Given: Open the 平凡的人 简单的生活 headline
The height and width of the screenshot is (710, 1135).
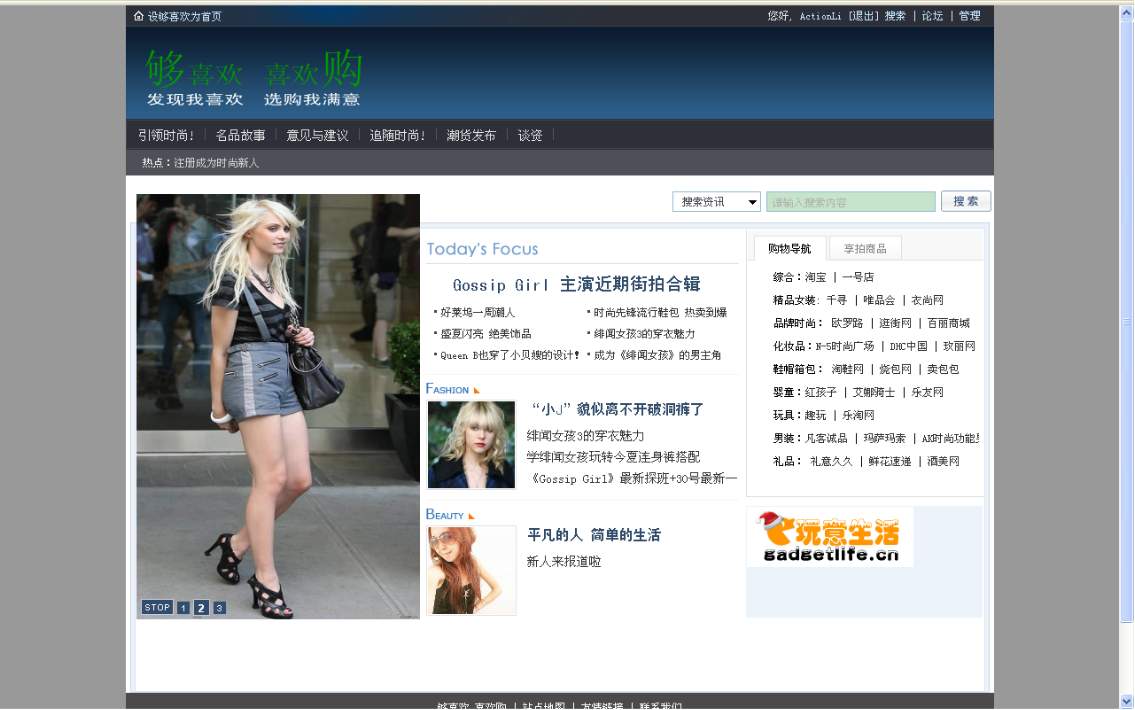Looking at the screenshot, I should pos(594,535).
